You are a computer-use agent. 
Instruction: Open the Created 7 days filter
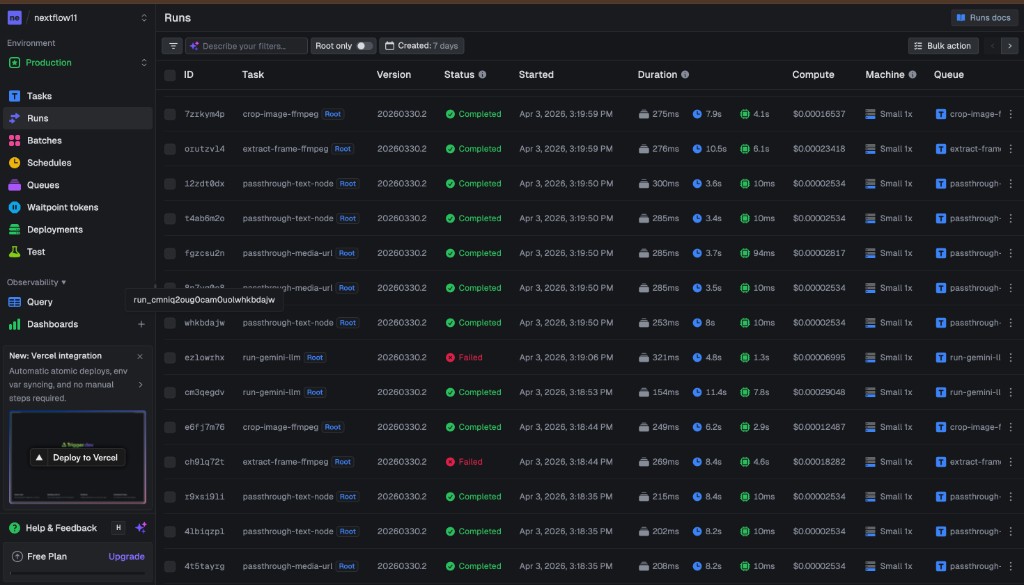tap(421, 46)
